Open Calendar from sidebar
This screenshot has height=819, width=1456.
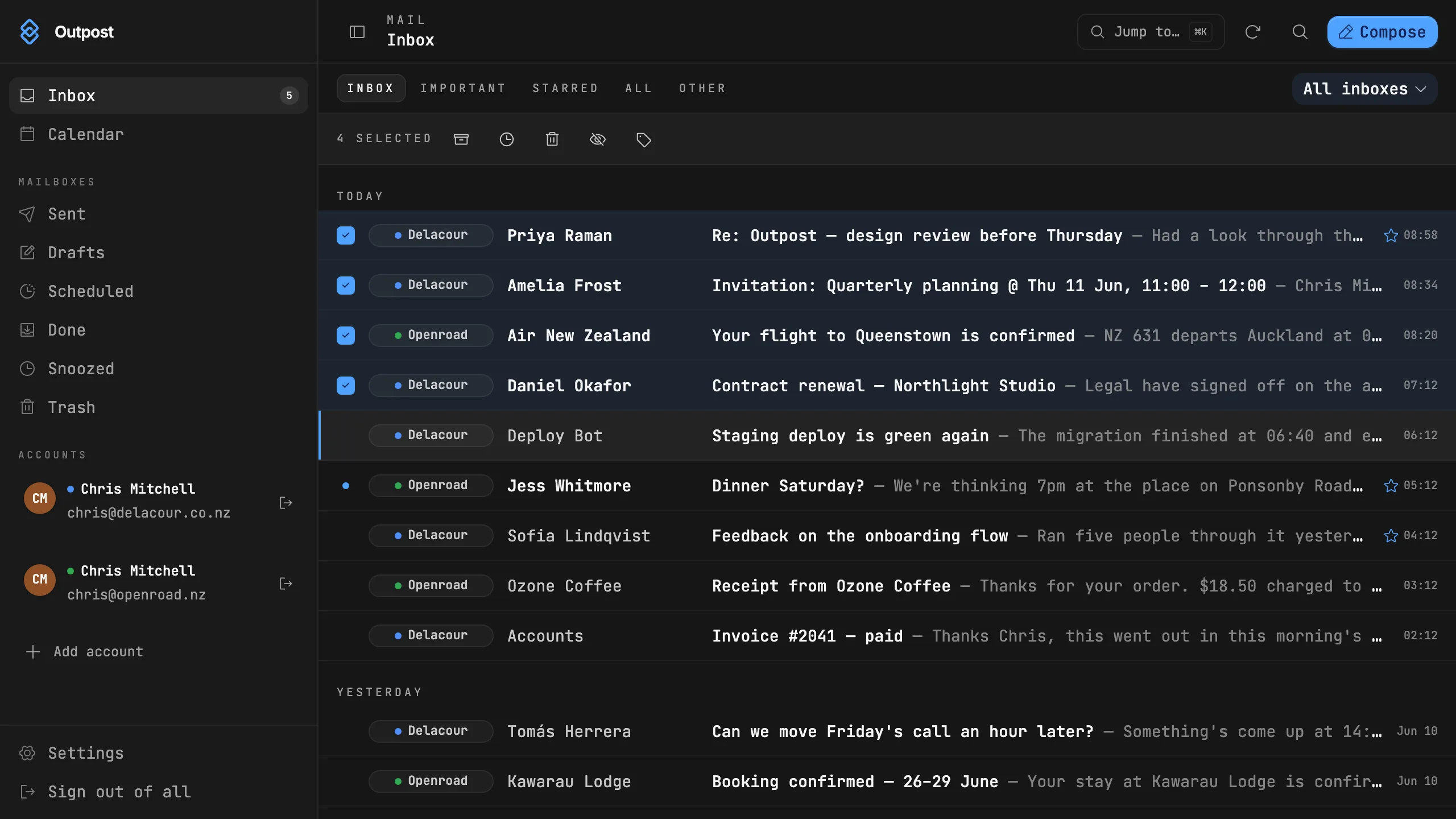click(159, 134)
